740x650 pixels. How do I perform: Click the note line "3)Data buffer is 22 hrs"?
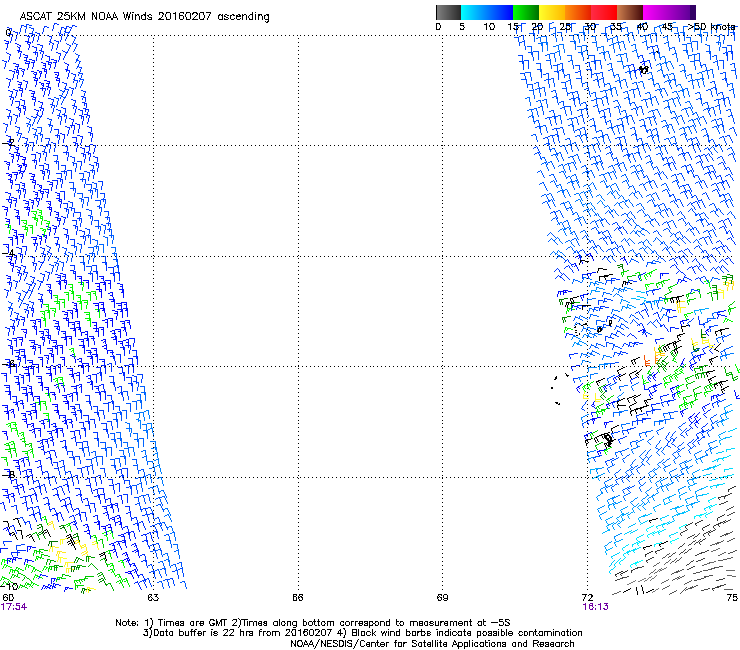362,633
